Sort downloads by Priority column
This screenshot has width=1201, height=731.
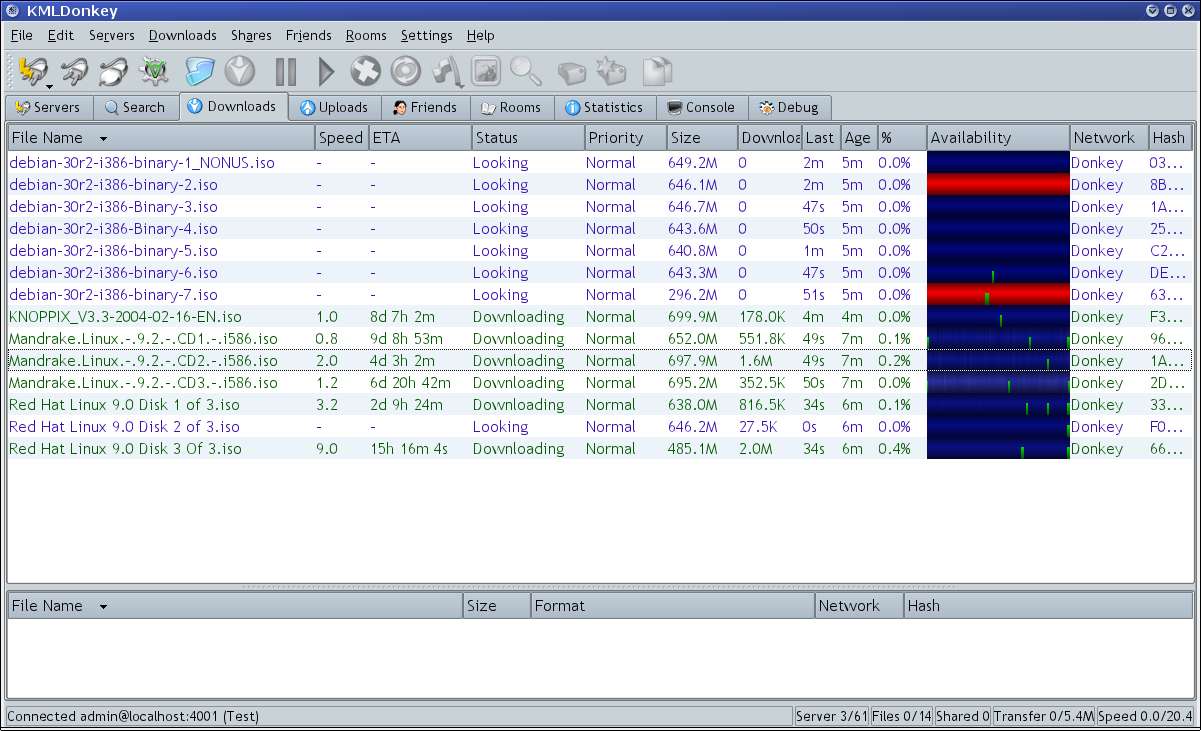(626, 138)
